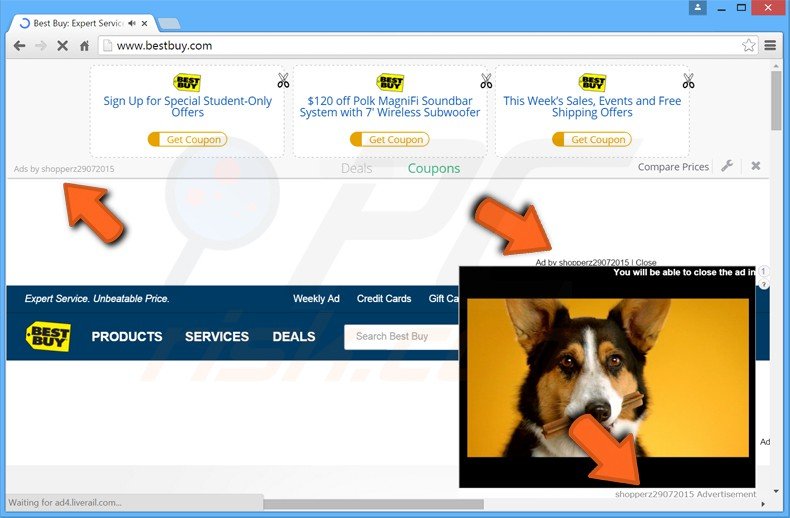Click Best Buy logo on Student-Only coupon

click(x=187, y=82)
